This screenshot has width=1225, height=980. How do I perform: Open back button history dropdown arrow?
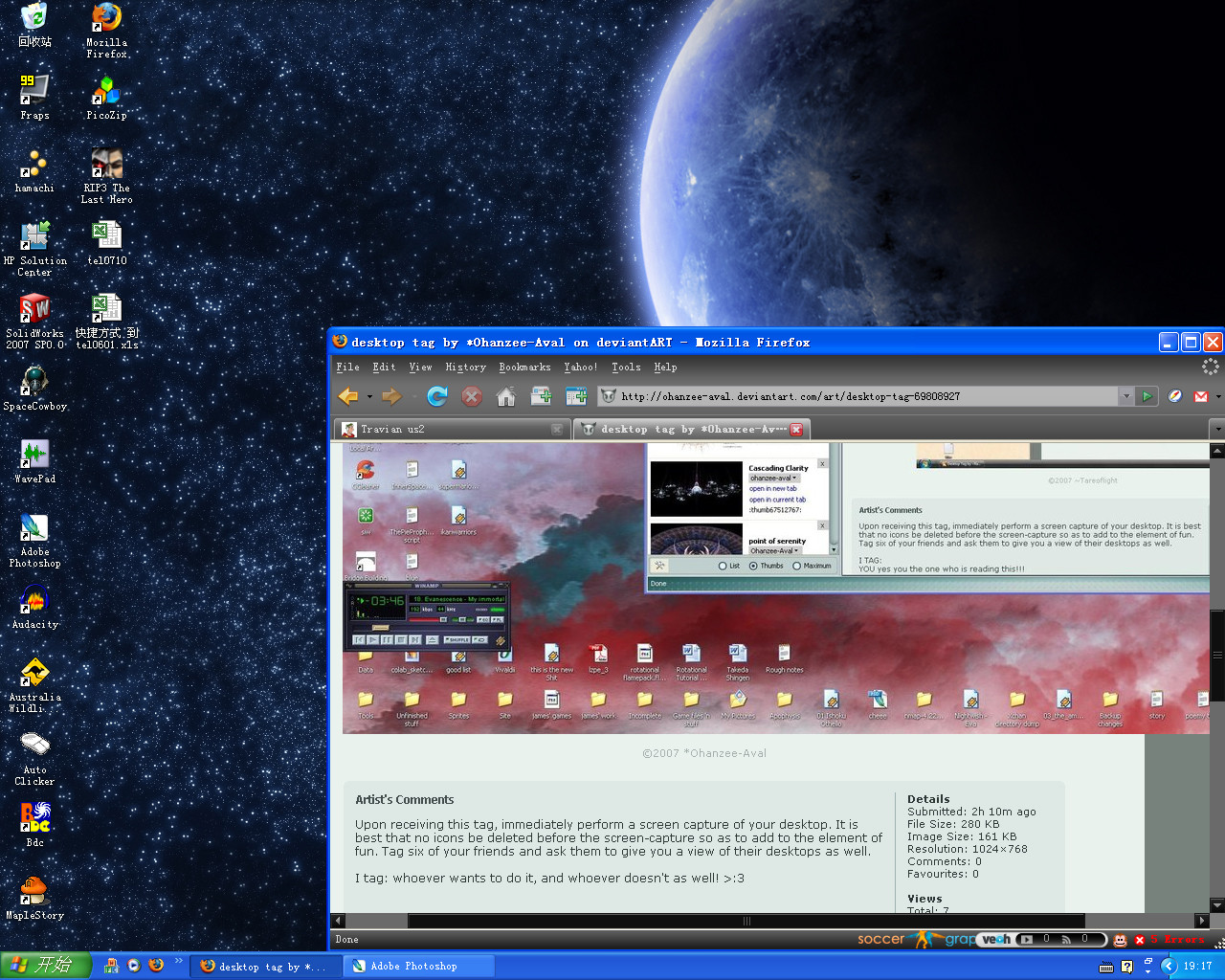point(369,397)
